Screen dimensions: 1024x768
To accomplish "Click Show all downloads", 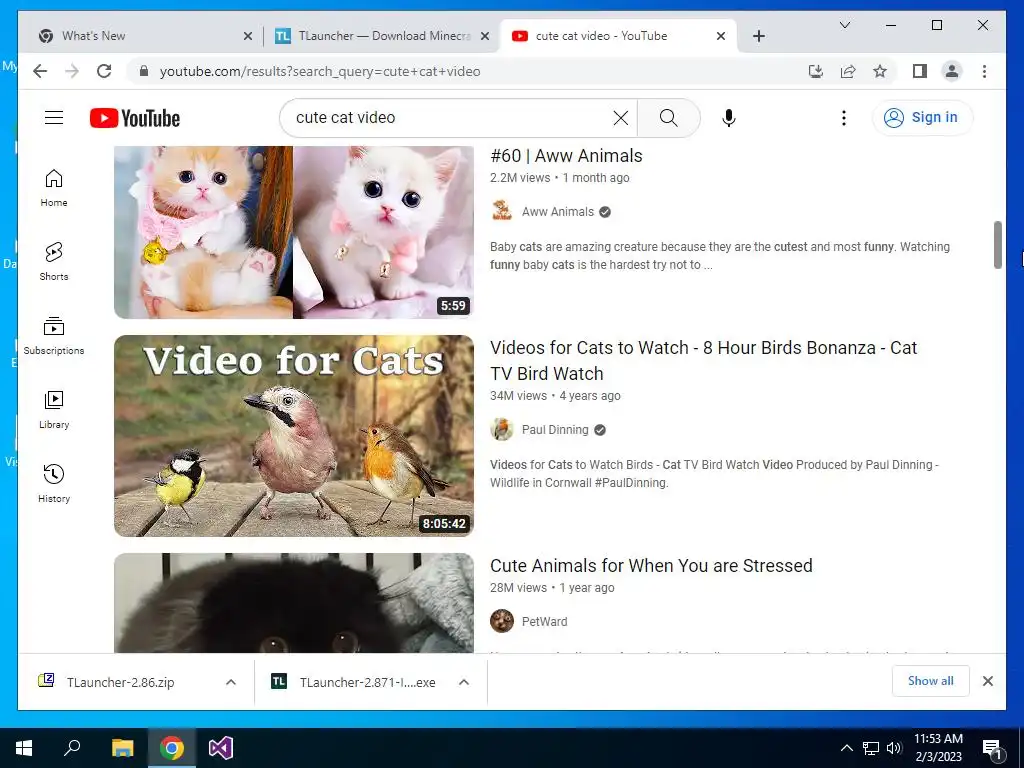I will (931, 680).
